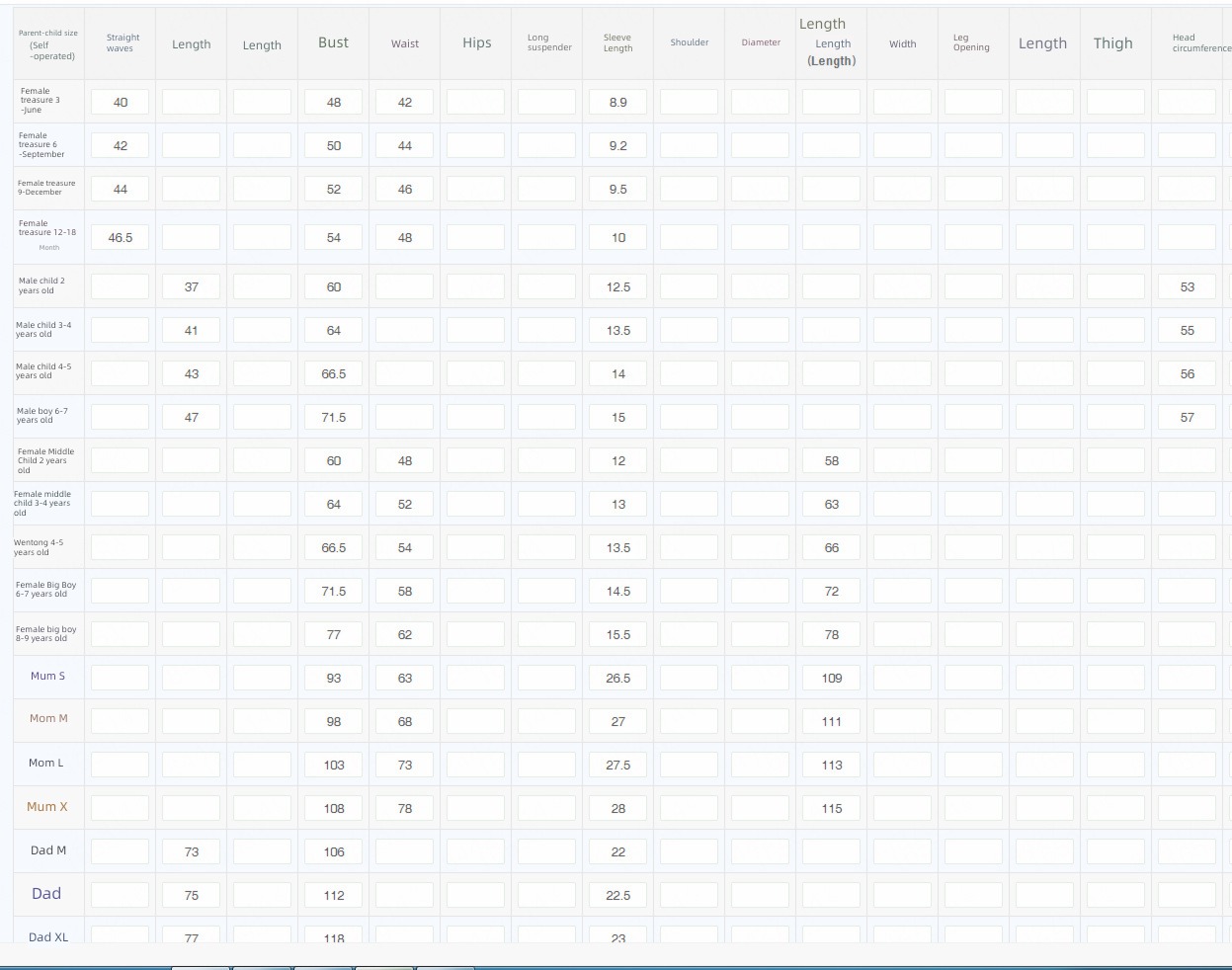Viewport: 1232px width, 970px height.
Task: Select the Shoulder column header
Action: pos(690,42)
